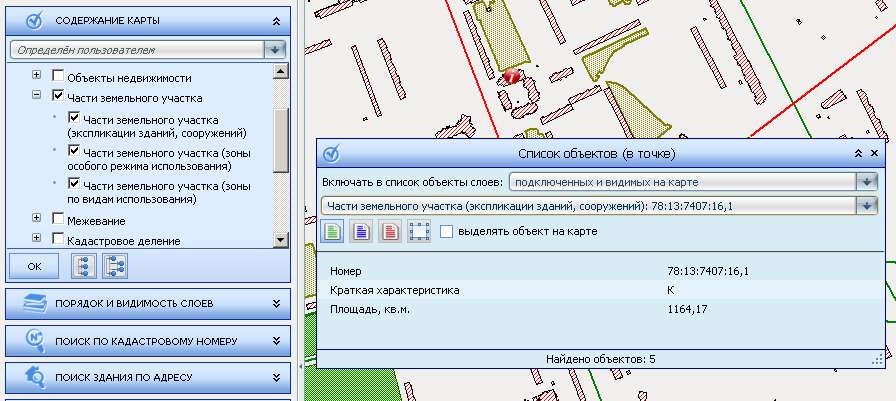Viewport: 896px width, 401px height.
Task: Click the Площадь, кв.м. row label
Action: tap(370, 309)
